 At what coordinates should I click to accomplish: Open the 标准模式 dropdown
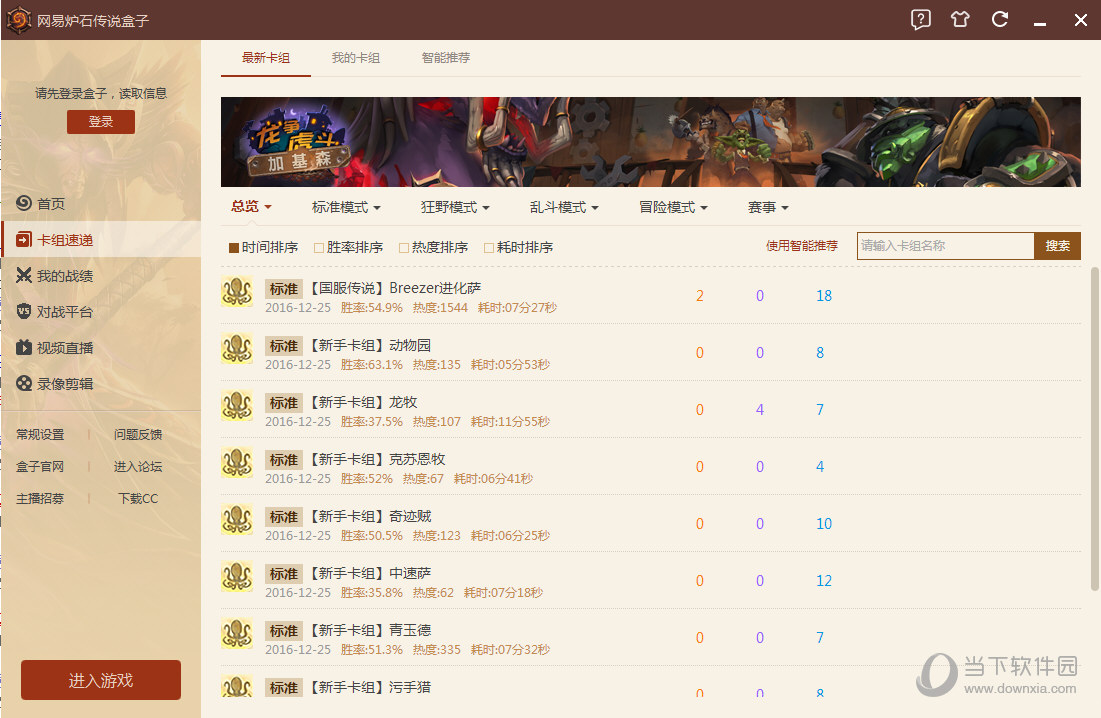click(345, 207)
